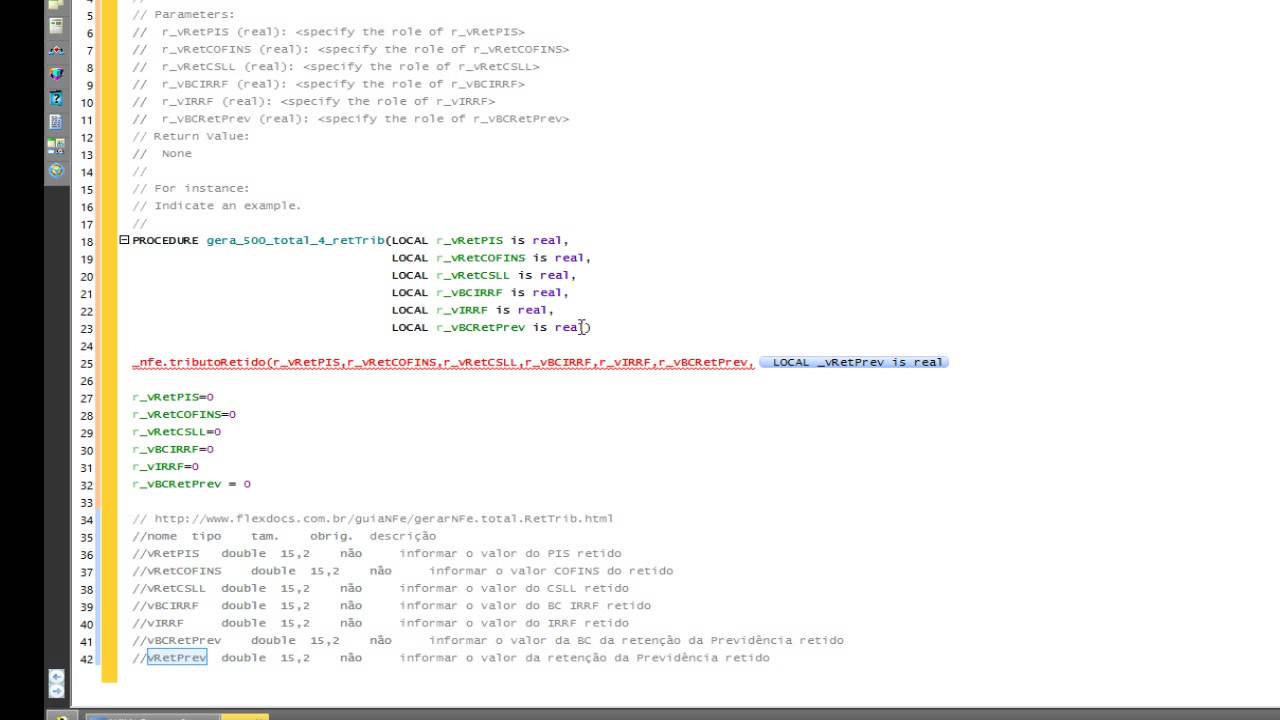The image size is (1280, 720).
Task: Click r_vIRRF in the line 22 declaration
Action: [x=462, y=310]
